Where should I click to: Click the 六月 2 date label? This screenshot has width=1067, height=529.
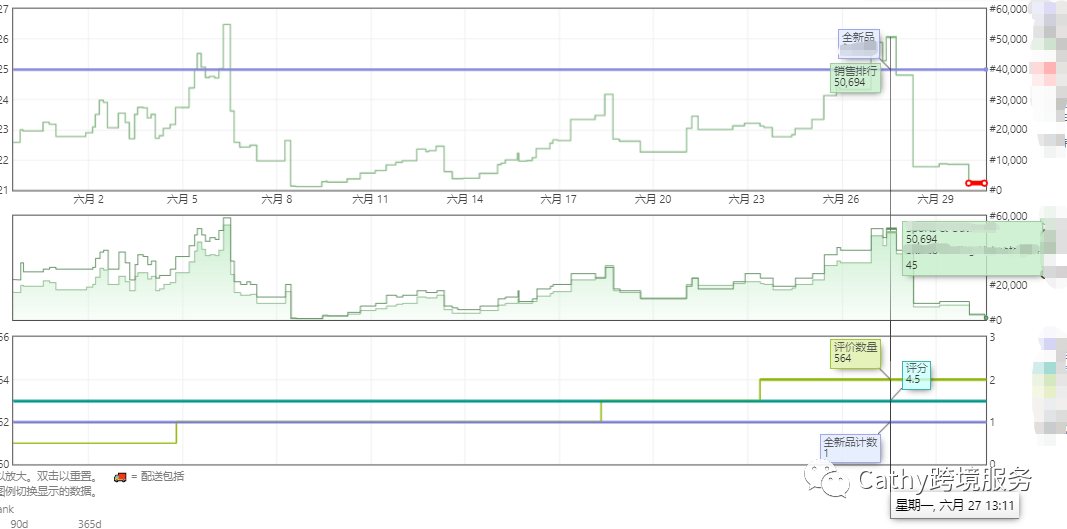click(88, 199)
